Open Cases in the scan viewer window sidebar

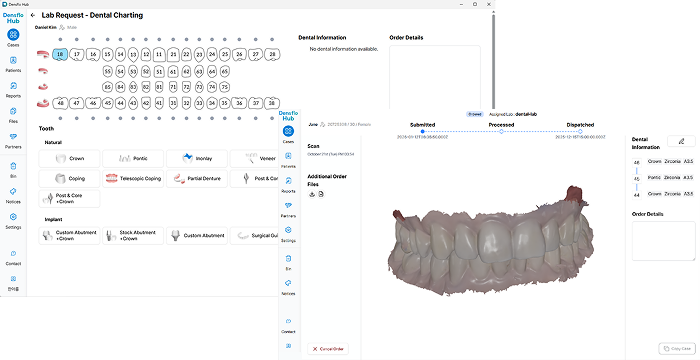pos(288,134)
